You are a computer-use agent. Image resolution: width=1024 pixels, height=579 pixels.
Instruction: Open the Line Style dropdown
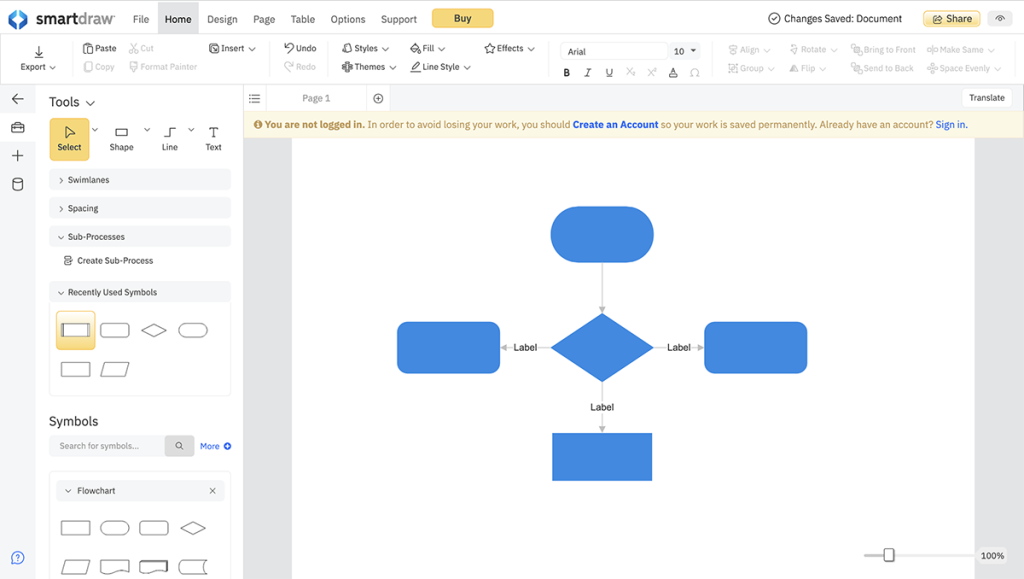438,67
